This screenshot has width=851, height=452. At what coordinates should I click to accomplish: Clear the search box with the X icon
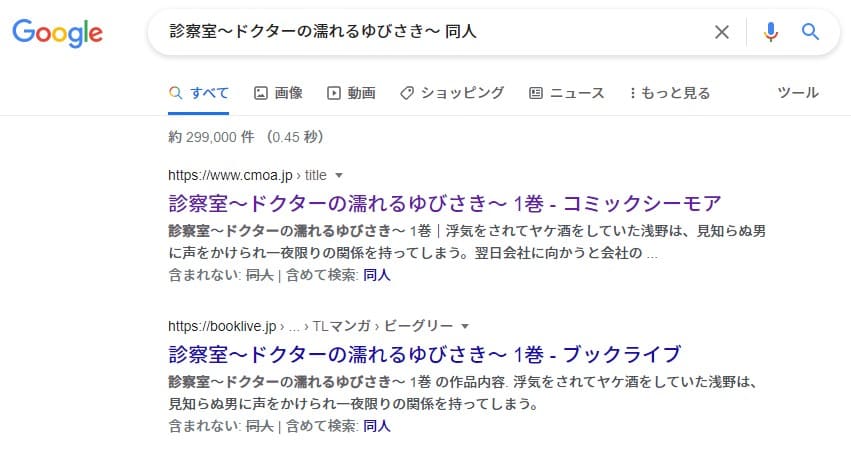[721, 32]
